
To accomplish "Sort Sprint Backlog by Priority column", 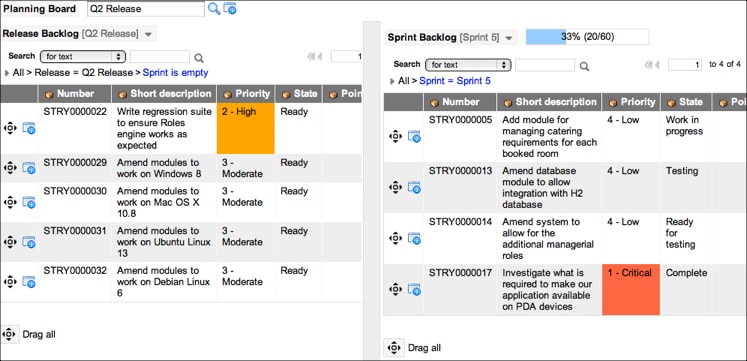I will pyautogui.click(x=638, y=102).
